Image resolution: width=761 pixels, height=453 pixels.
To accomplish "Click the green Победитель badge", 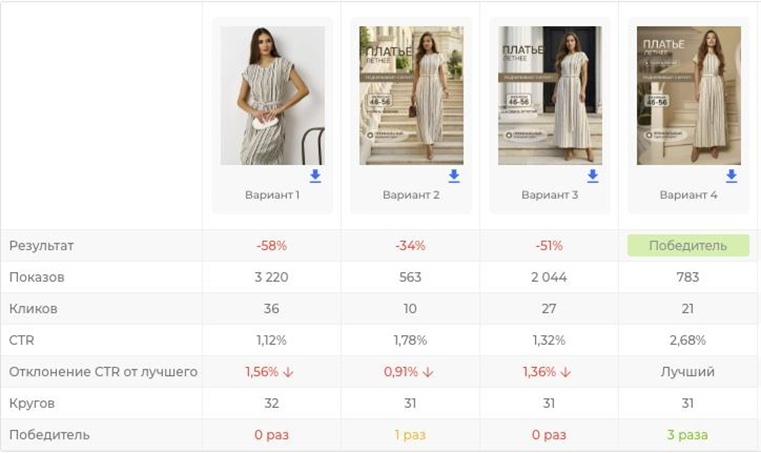I will click(688, 246).
